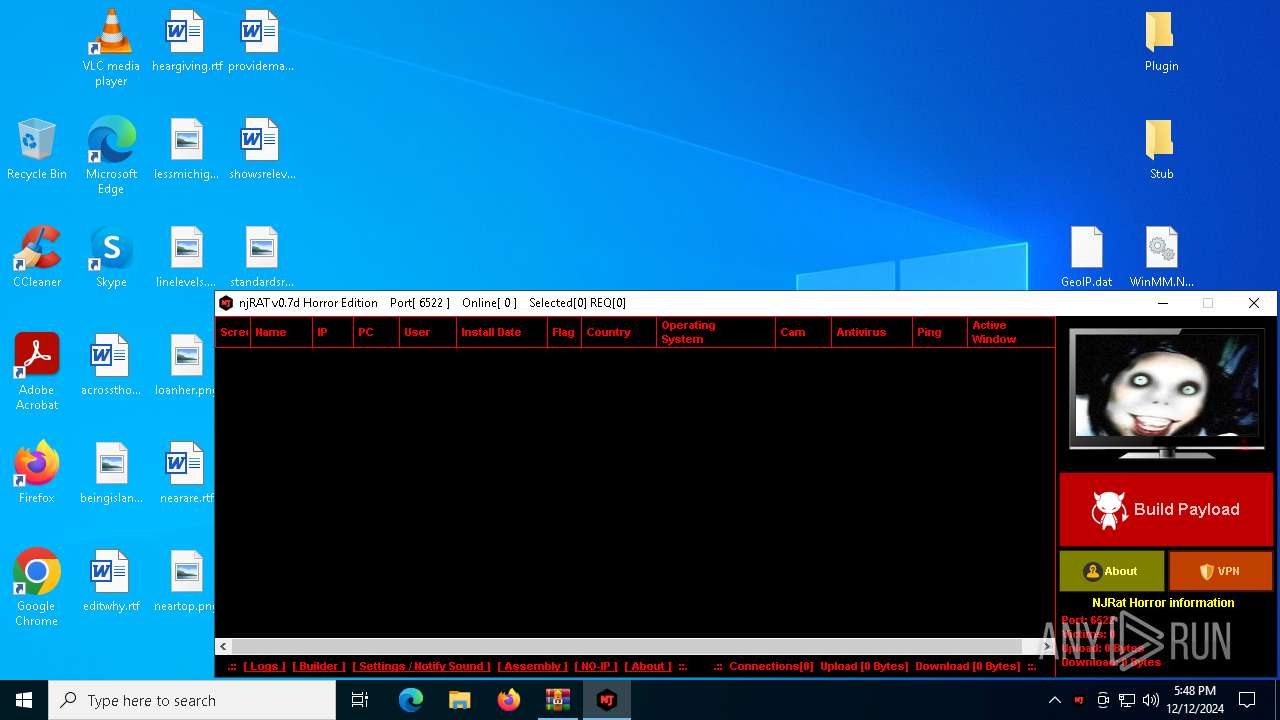Click the njRAT tray icon
The width and height of the screenshot is (1280, 720).
point(1079,700)
